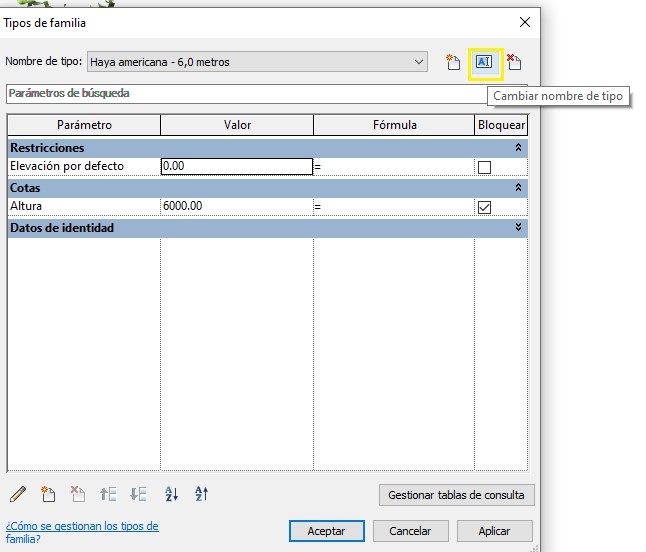Click the new parameter icon at bottom
646x552 pixels.
(x=48, y=494)
